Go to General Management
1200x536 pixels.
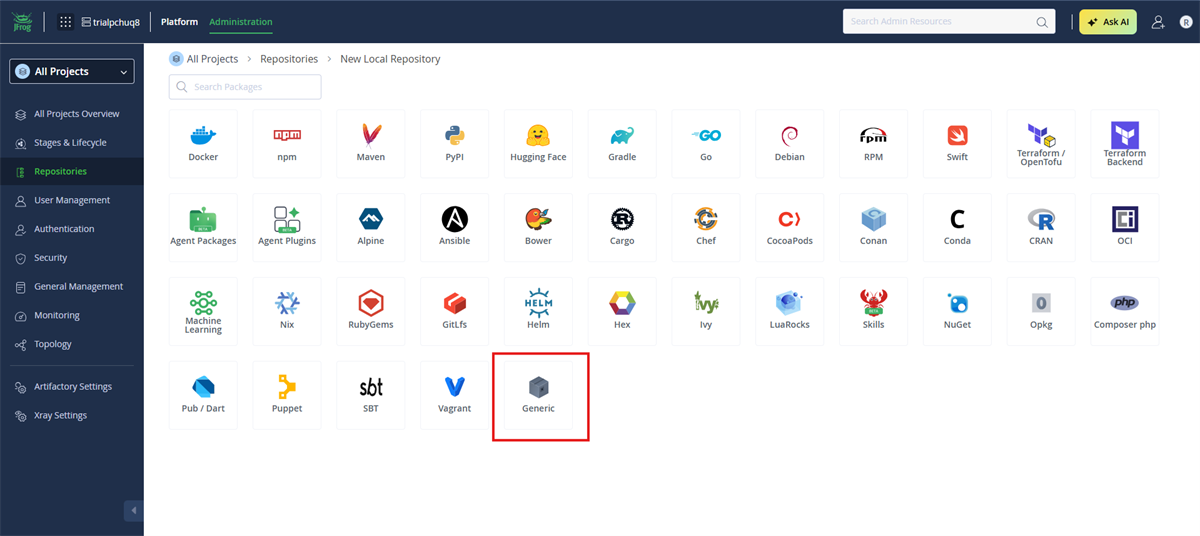pyautogui.click(x=72, y=287)
